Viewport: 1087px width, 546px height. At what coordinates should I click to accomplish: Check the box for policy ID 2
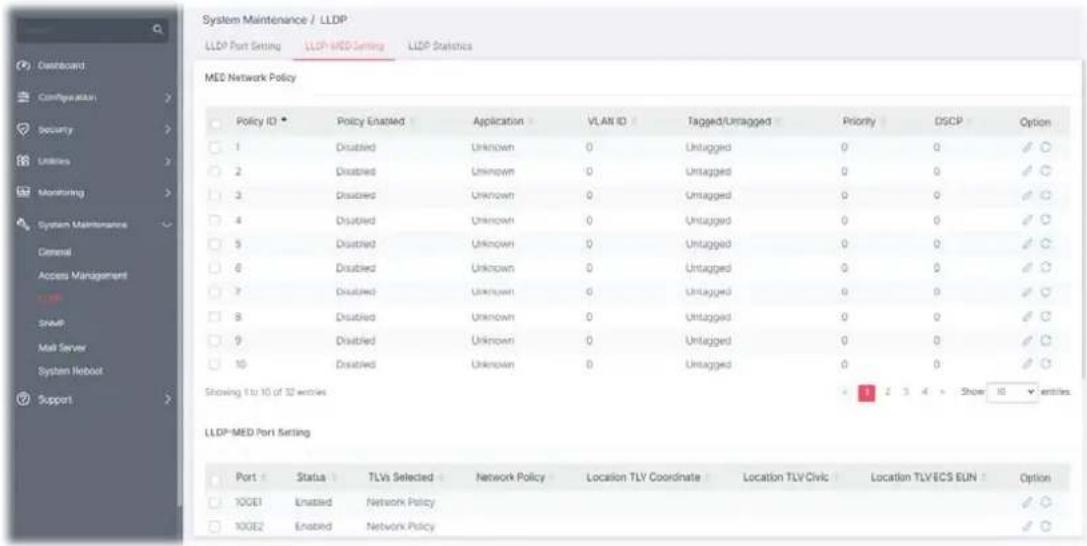217,170
